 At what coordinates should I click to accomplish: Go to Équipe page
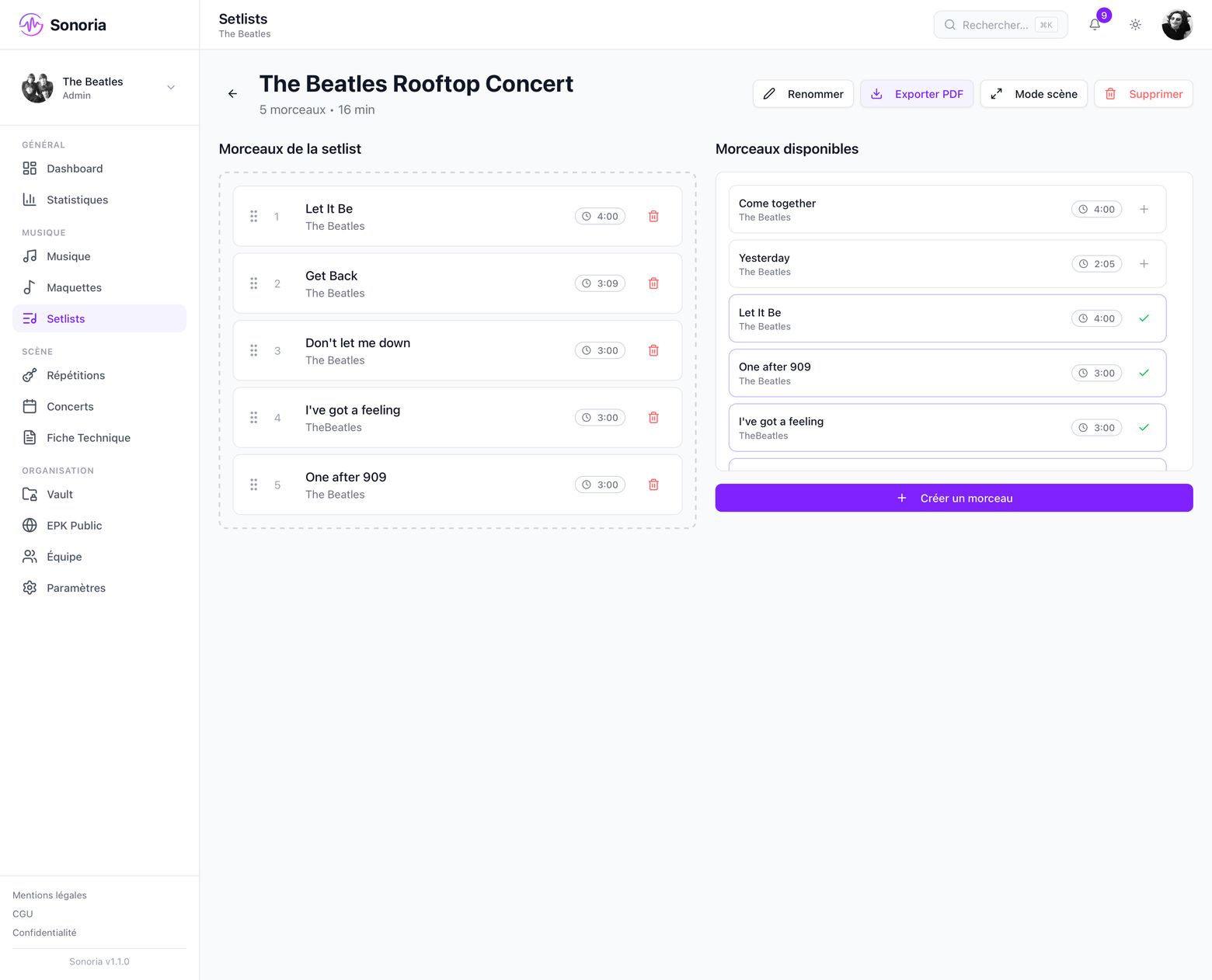coord(99,557)
